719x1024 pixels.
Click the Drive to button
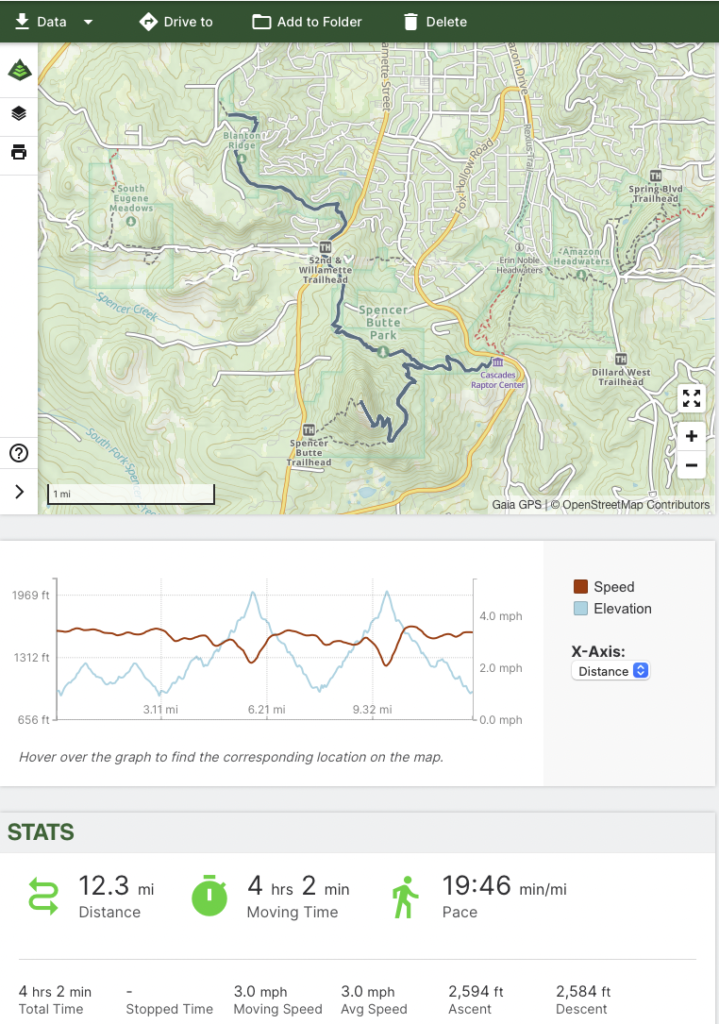click(x=176, y=22)
